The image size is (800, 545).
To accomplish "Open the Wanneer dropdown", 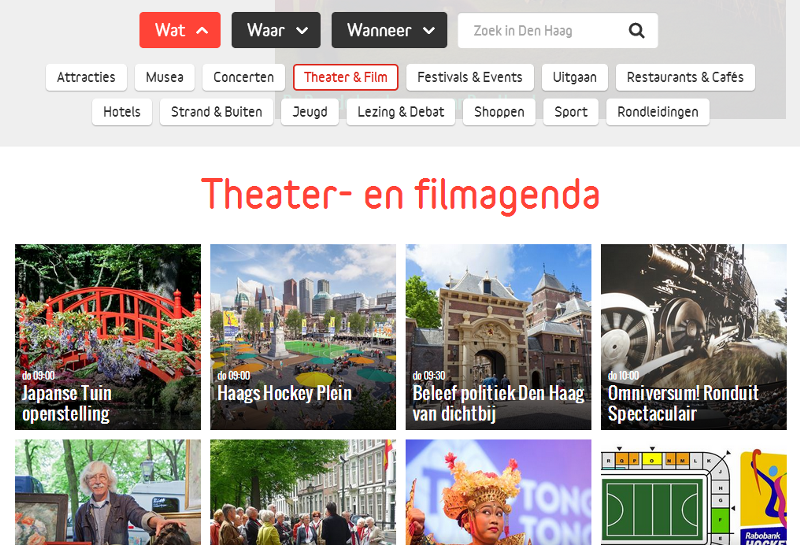I will click(389, 30).
